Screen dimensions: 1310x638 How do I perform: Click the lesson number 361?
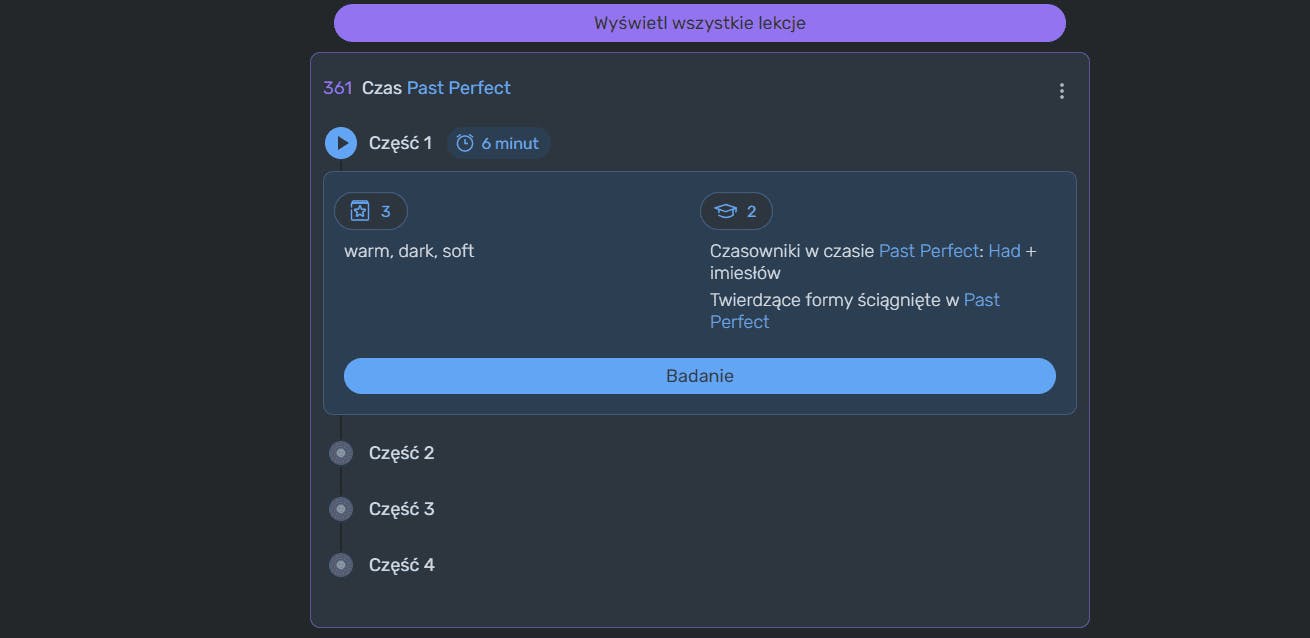coord(338,88)
